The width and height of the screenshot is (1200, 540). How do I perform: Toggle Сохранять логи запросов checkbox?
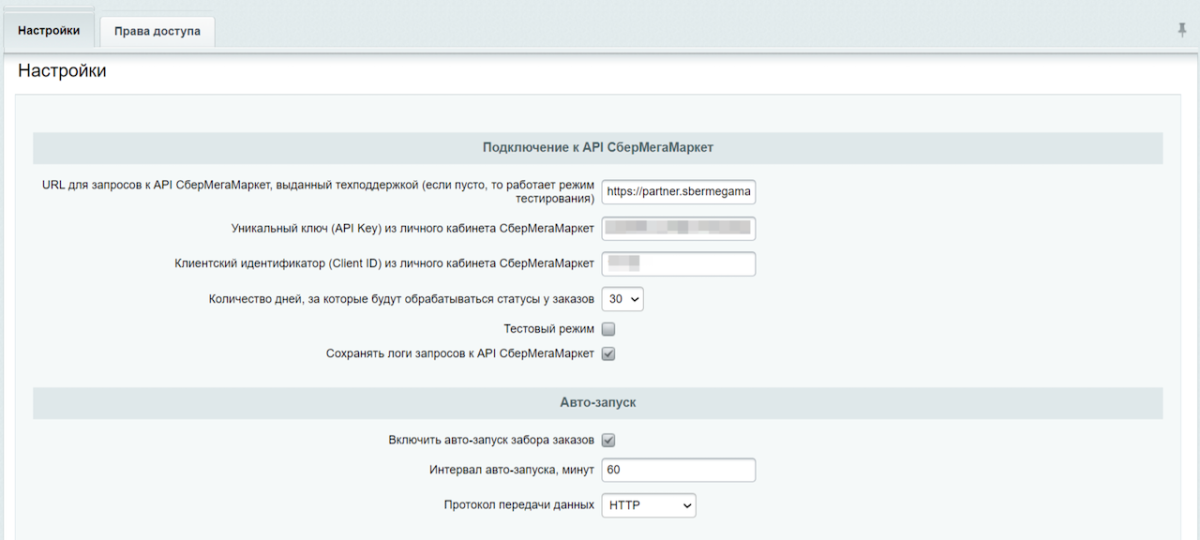[x=608, y=353]
